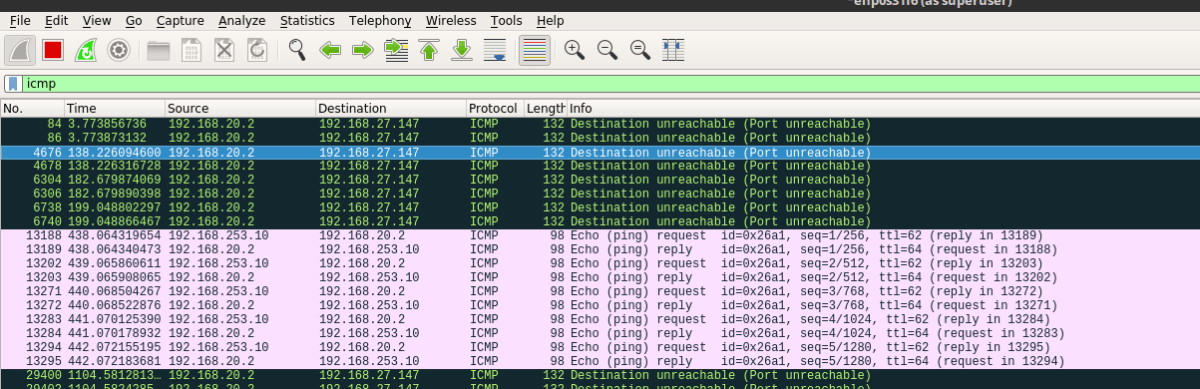Open the Statistics menu
Viewport: 1200px width, 389px height.
[307, 20]
